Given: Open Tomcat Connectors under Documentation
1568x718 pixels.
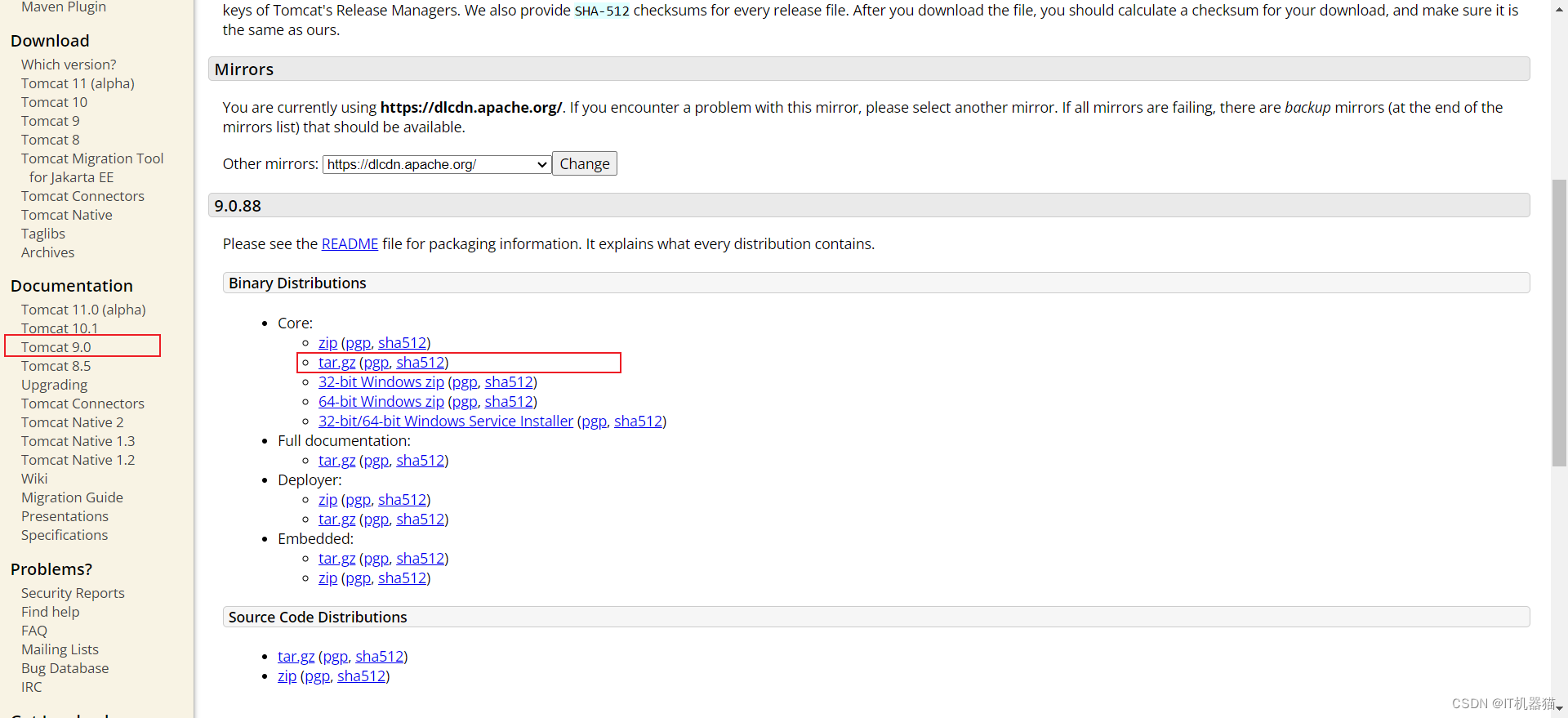Looking at the screenshot, I should [82, 404].
